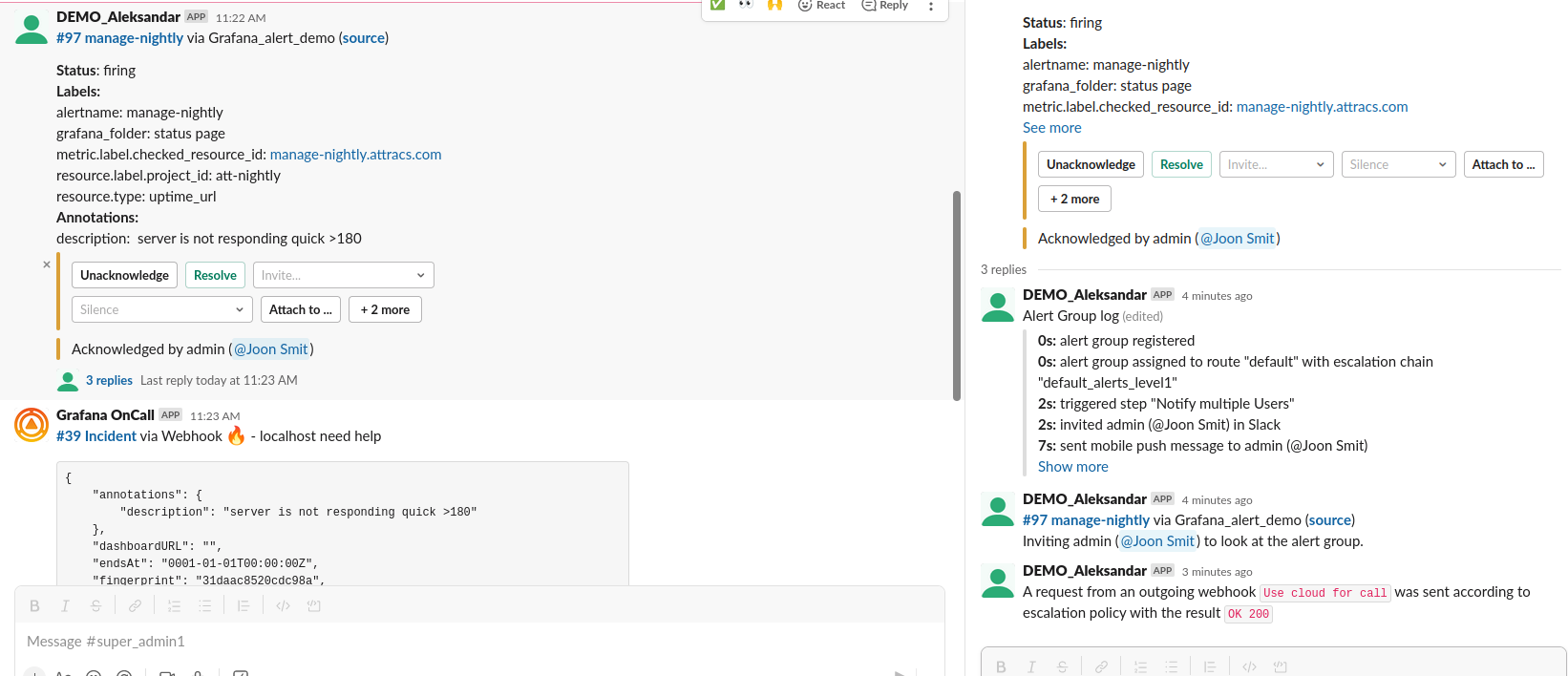The height and width of the screenshot is (676, 1568).
Task: Click the '11:23 AM' timestamp on Grafana OnCall message
Action: (215, 416)
